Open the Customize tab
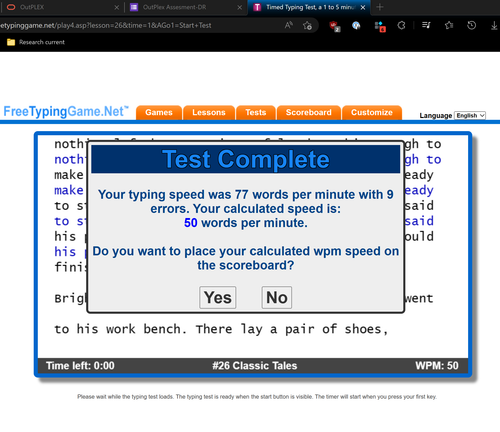 [x=372, y=112]
